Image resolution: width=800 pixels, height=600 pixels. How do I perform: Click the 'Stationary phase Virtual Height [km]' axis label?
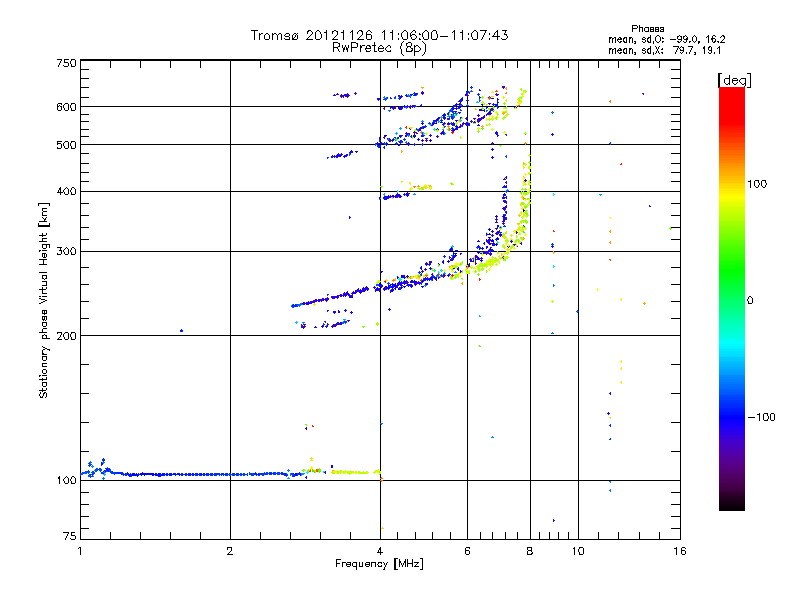tap(44, 300)
